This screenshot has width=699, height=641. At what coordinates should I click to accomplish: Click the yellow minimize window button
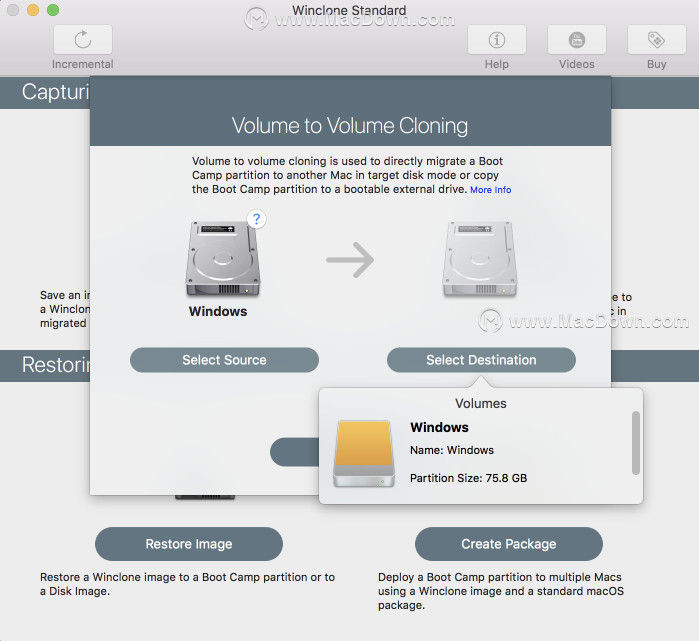click(33, 10)
